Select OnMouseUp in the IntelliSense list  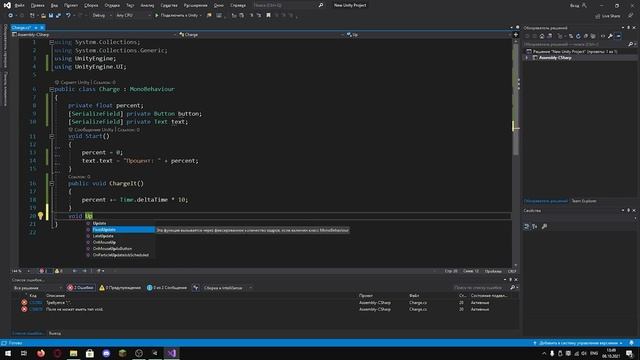(x=120, y=242)
